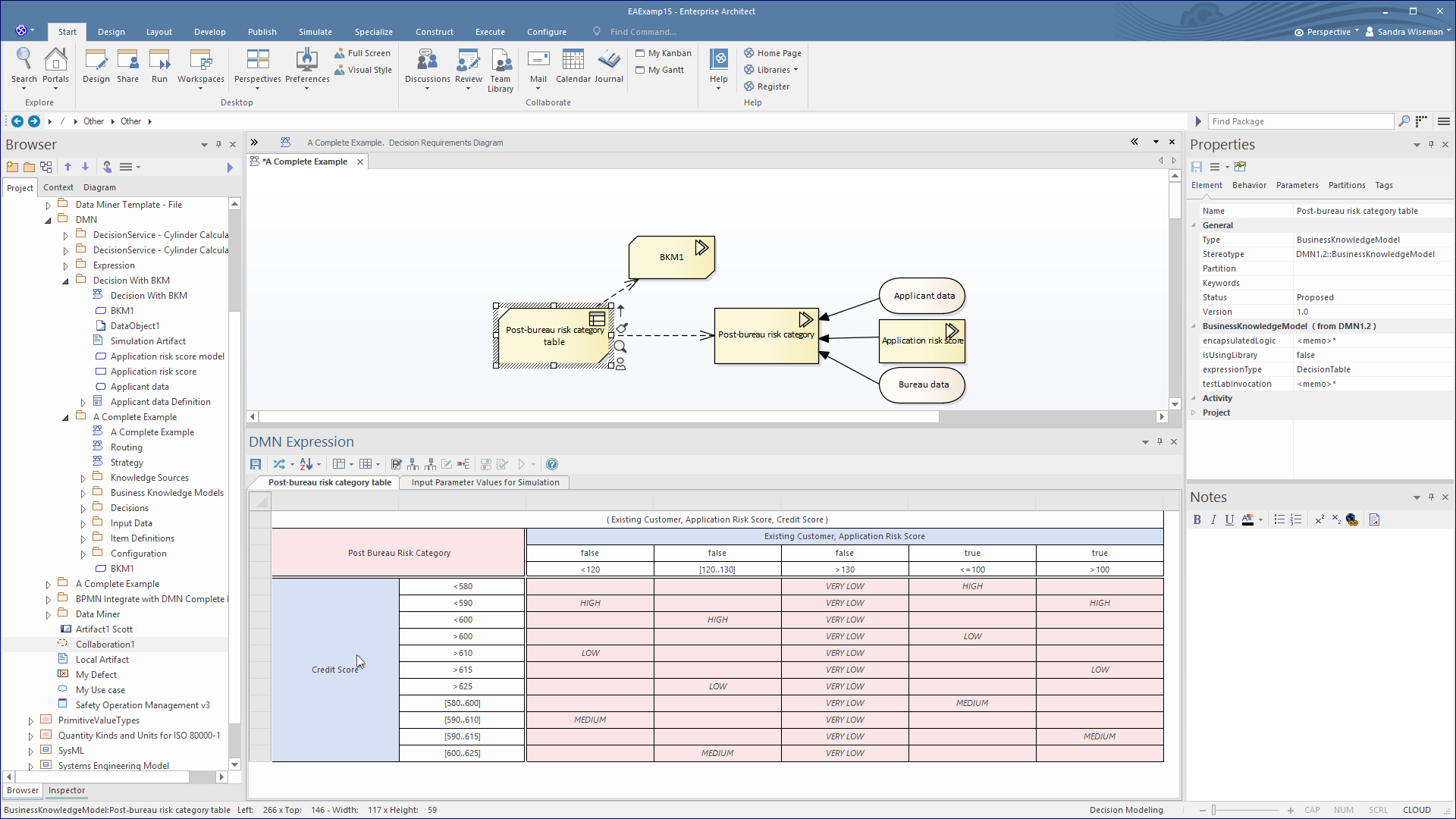Click the Journal icon
This screenshot has width=1456, height=819.
[608, 67]
